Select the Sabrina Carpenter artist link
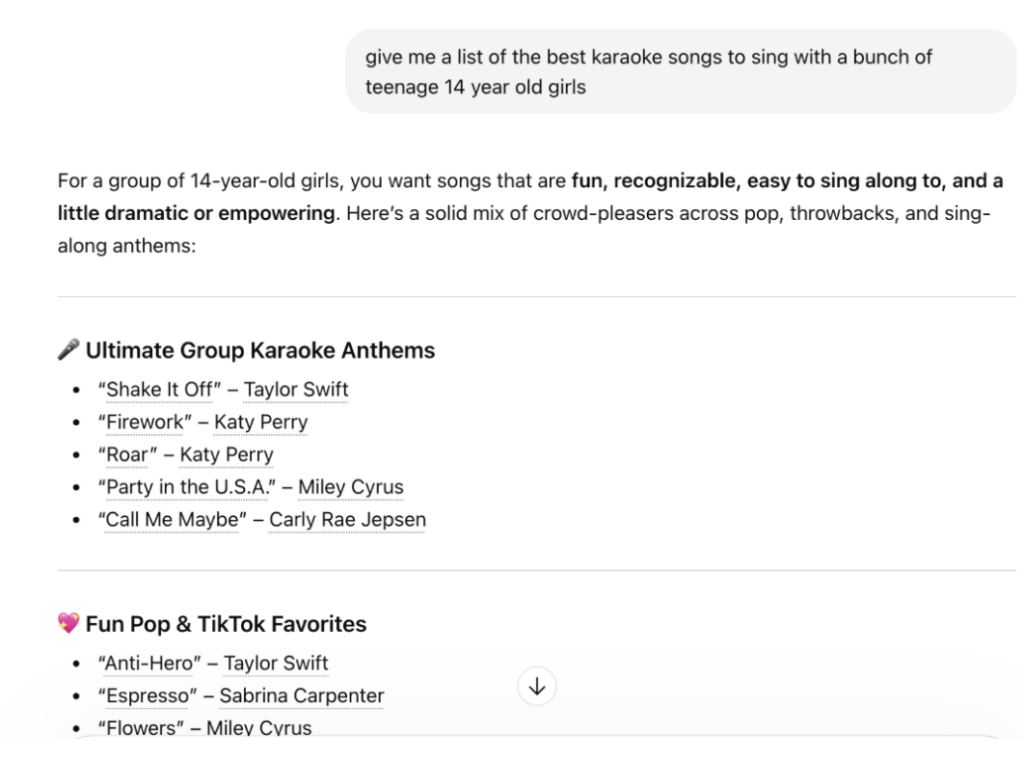Image resolution: width=1024 pixels, height=762 pixels. (x=302, y=696)
